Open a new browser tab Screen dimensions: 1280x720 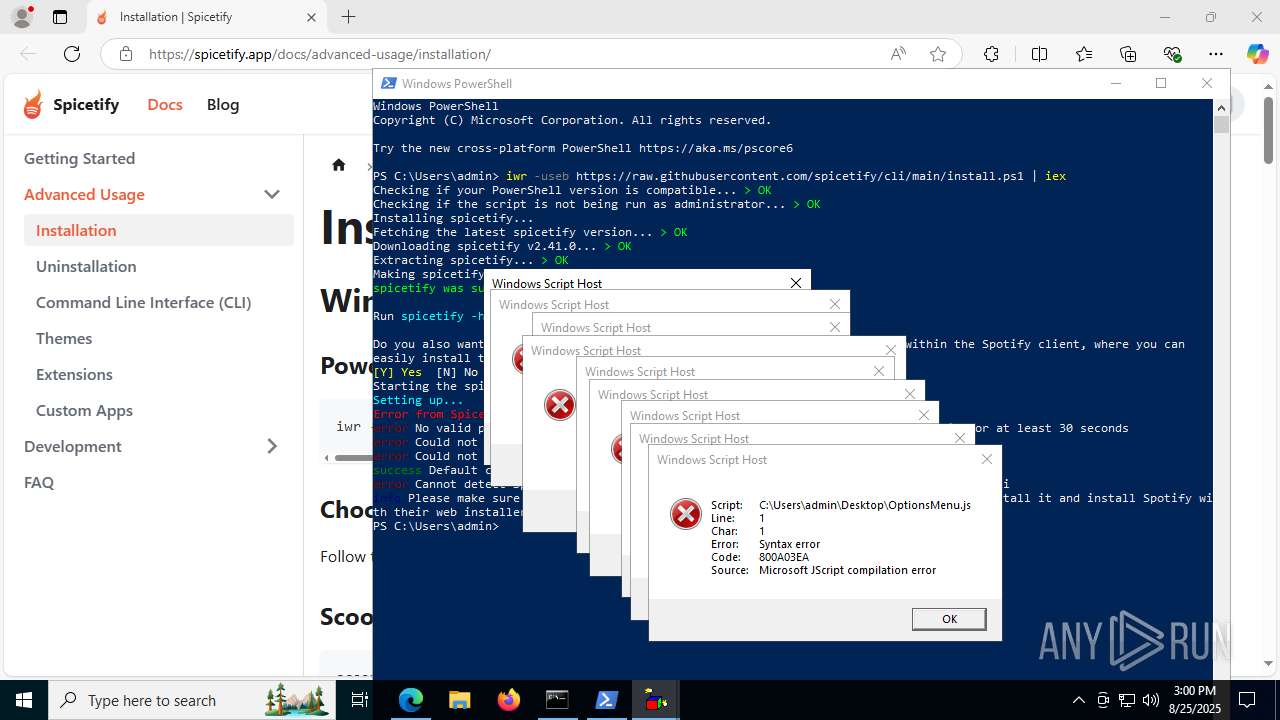coord(348,17)
